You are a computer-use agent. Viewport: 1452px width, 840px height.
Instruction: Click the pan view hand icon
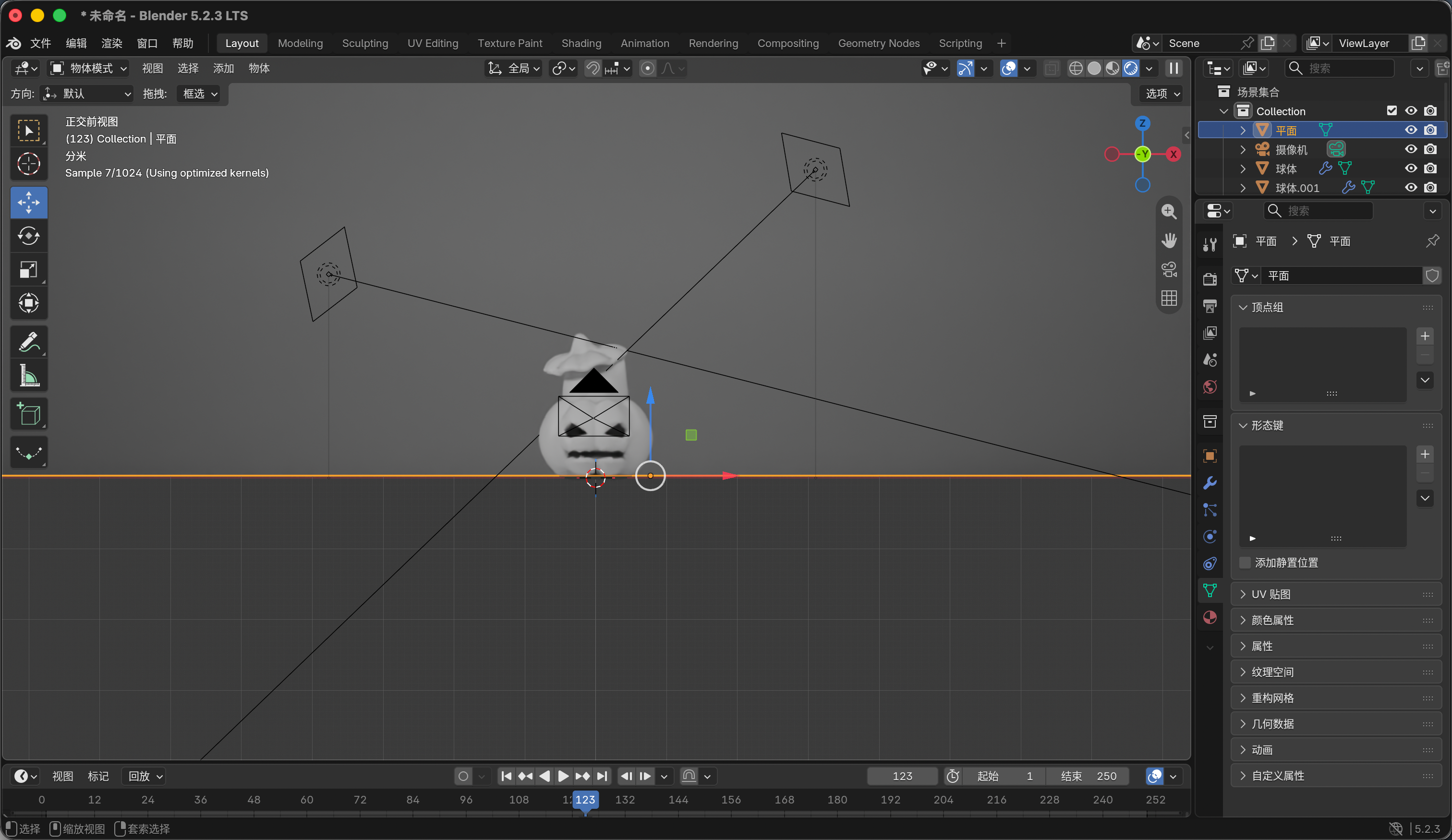coord(1169,240)
